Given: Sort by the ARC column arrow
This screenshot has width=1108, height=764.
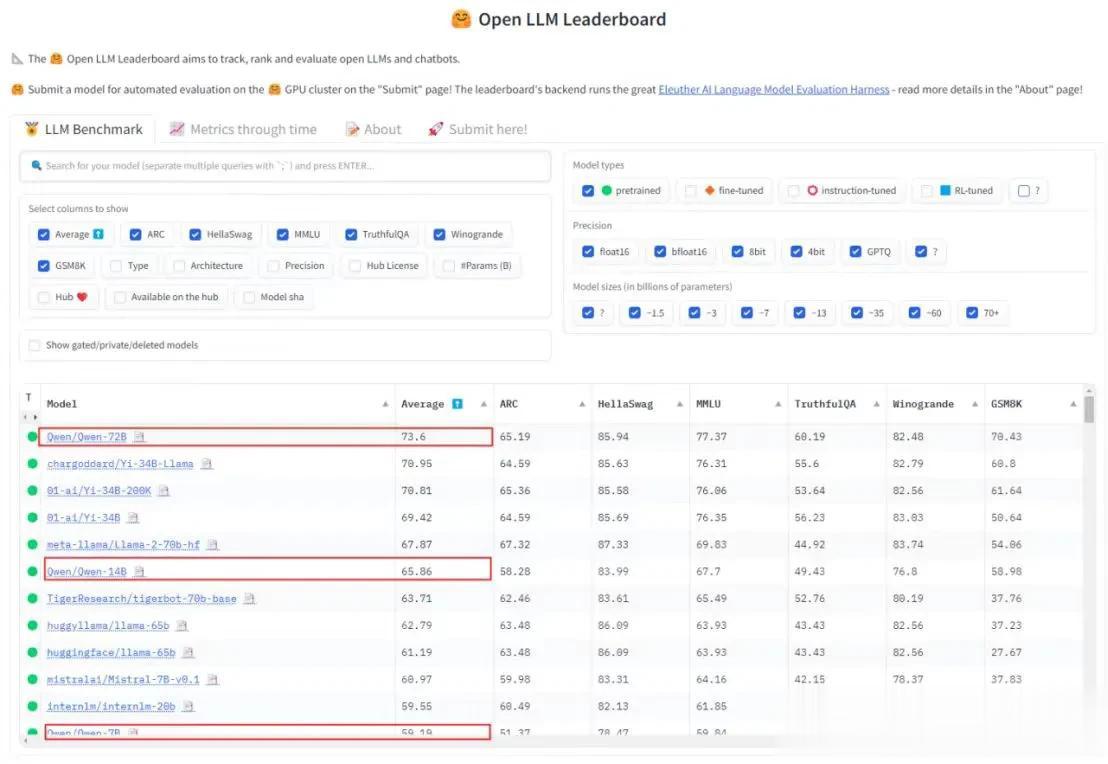Looking at the screenshot, I should 582,404.
